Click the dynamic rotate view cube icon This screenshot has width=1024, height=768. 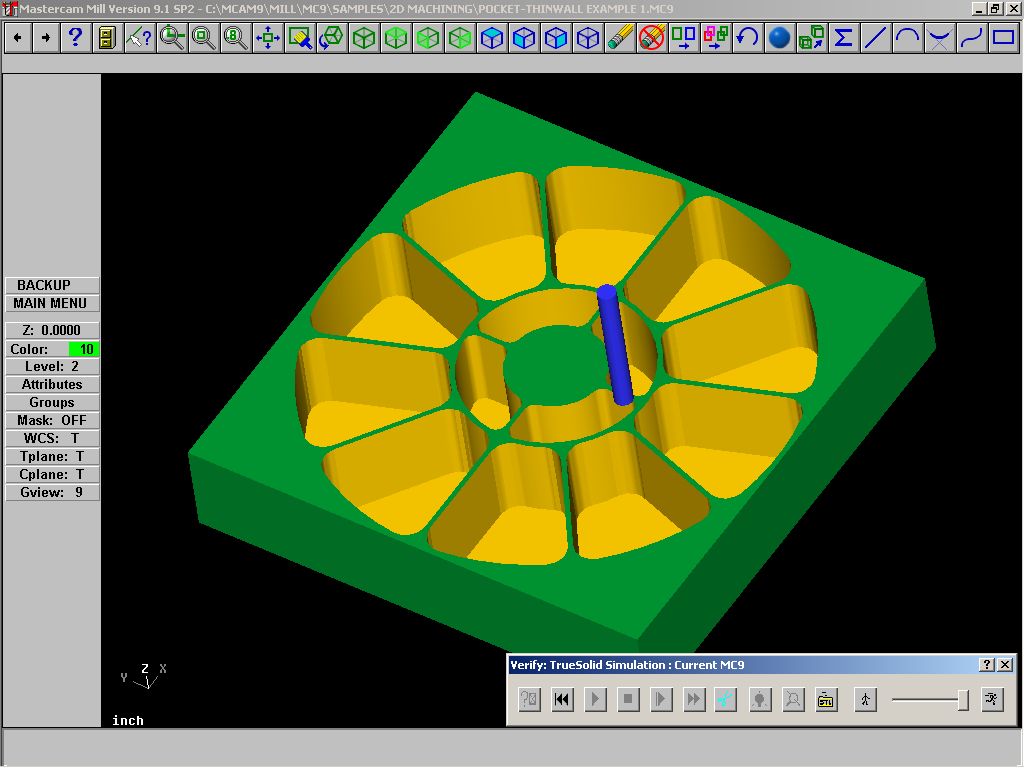click(332, 38)
